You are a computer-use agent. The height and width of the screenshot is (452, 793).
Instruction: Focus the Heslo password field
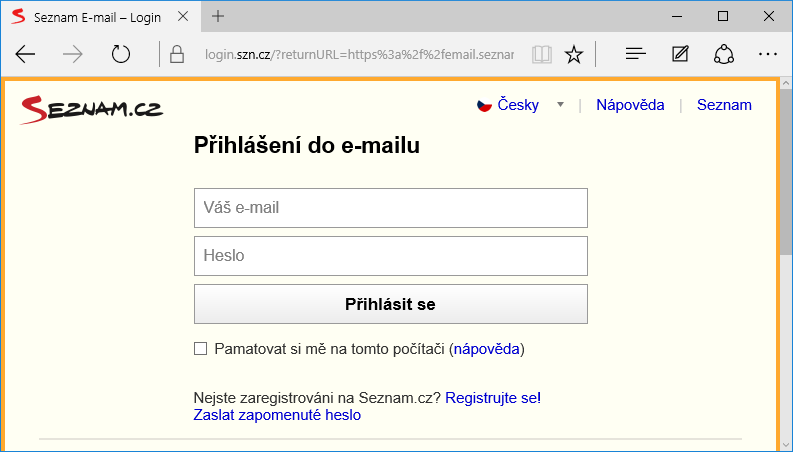pos(390,256)
